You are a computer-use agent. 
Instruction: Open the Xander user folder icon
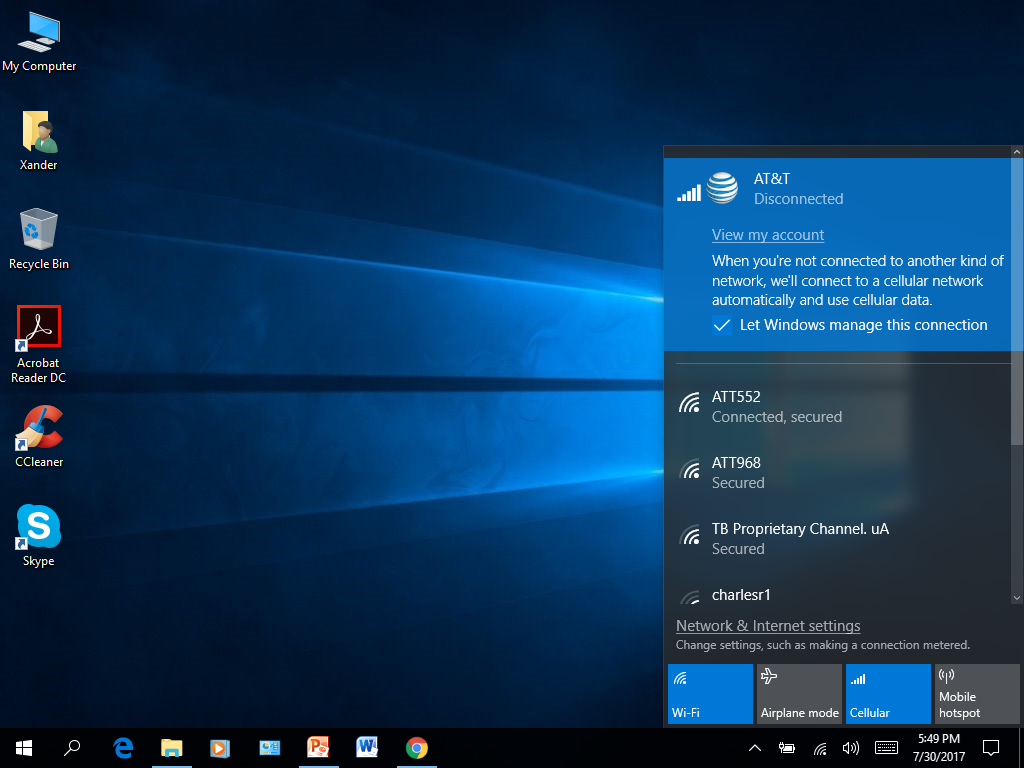click(x=39, y=141)
